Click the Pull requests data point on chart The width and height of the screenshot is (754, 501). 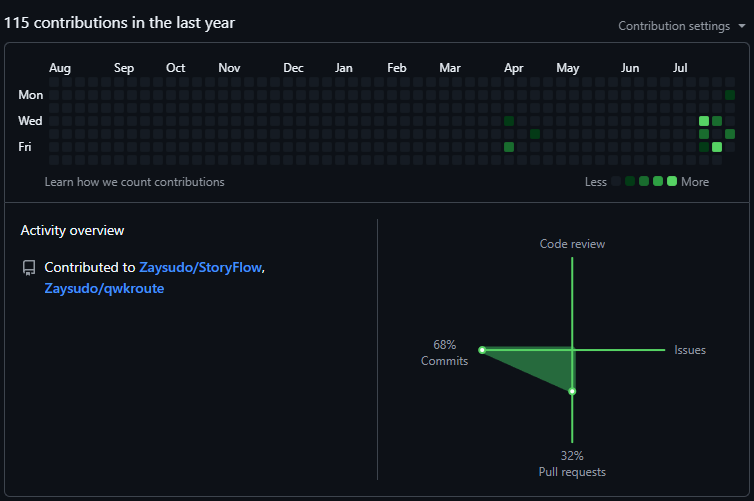[x=572, y=391]
